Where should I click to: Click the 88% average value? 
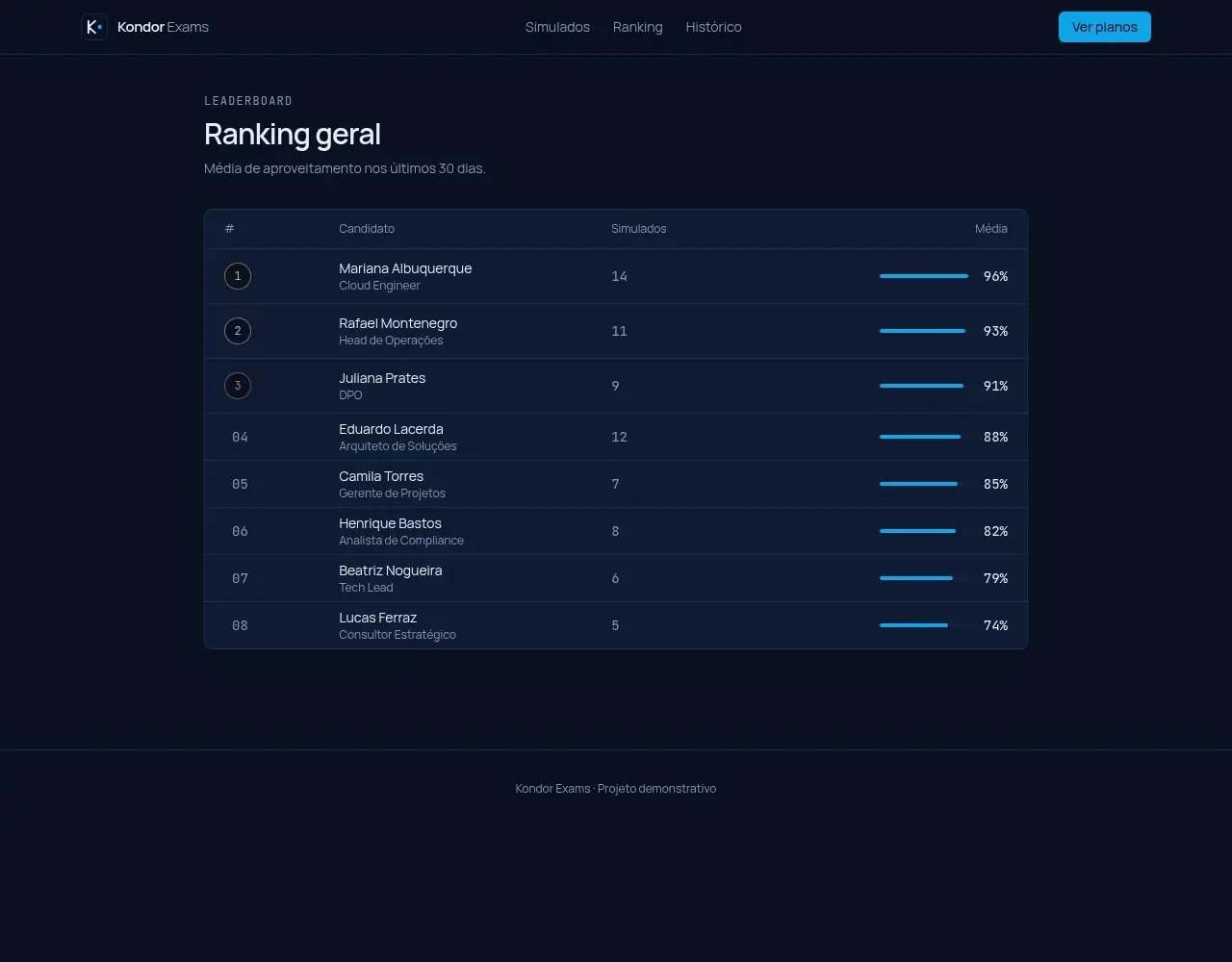pyautogui.click(x=995, y=437)
